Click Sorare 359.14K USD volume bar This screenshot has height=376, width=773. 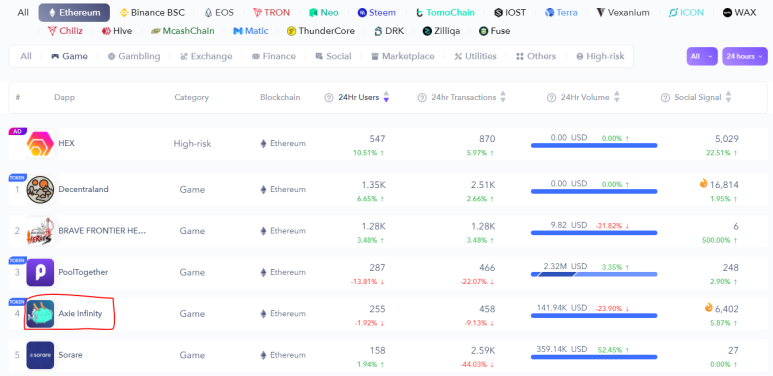point(594,357)
